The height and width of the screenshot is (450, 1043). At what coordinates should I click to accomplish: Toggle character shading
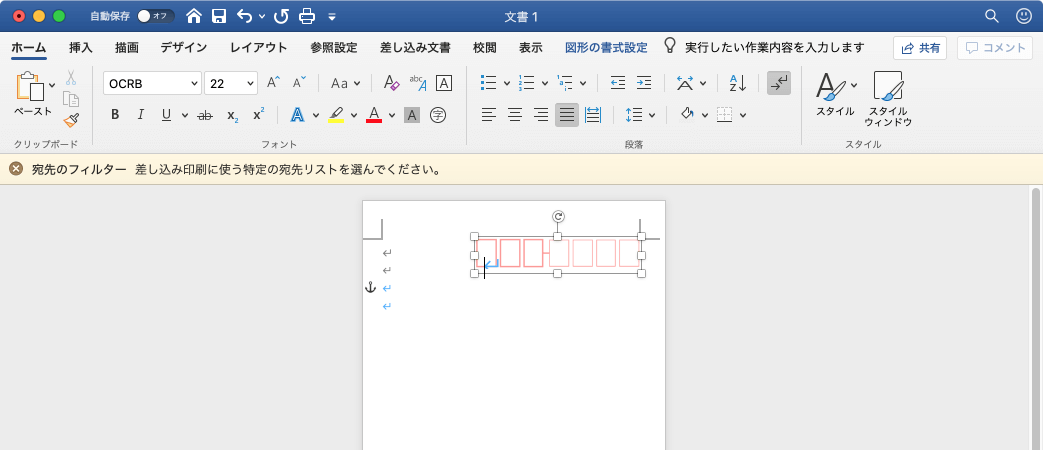tap(412, 115)
